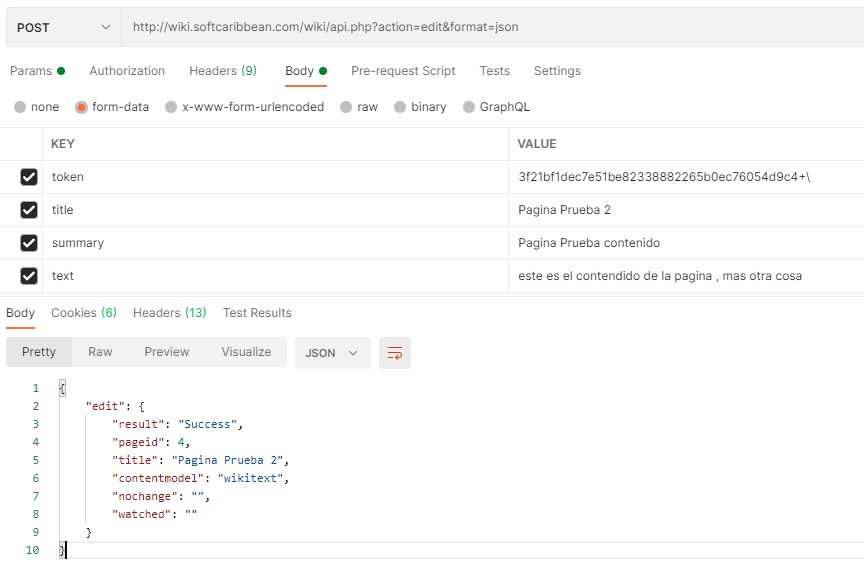This screenshot has height=566, width=864.
Task: Edit the text value field
Action: [660, 276]
